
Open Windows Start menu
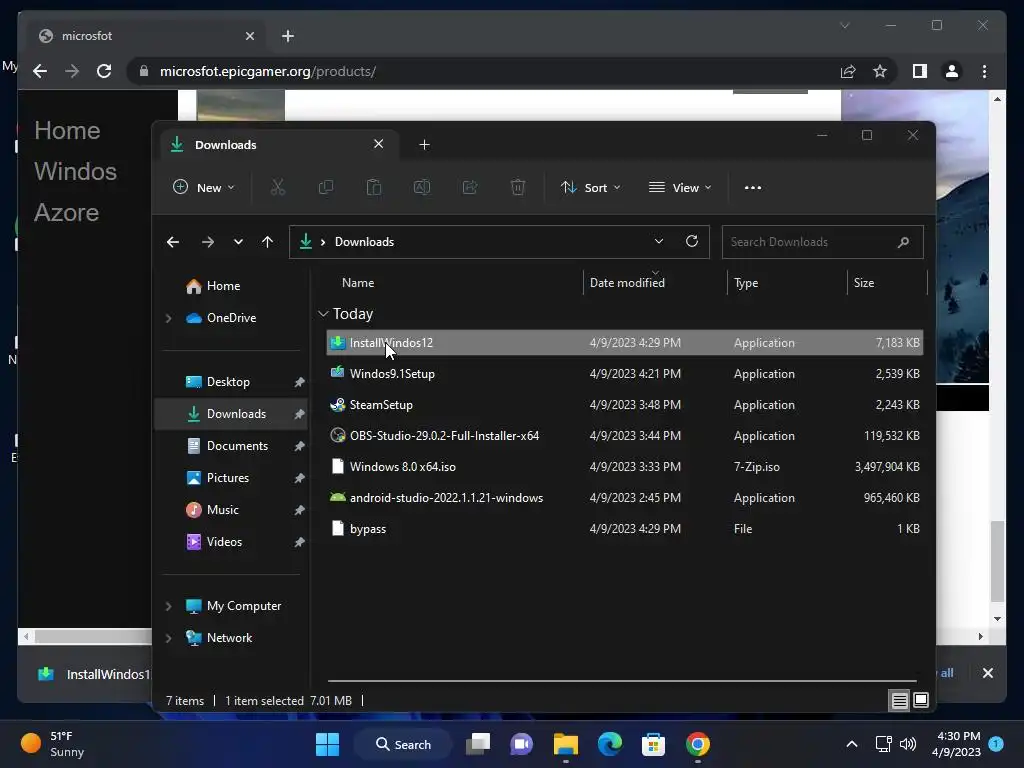pyautogui.click(x=327, y=744)
